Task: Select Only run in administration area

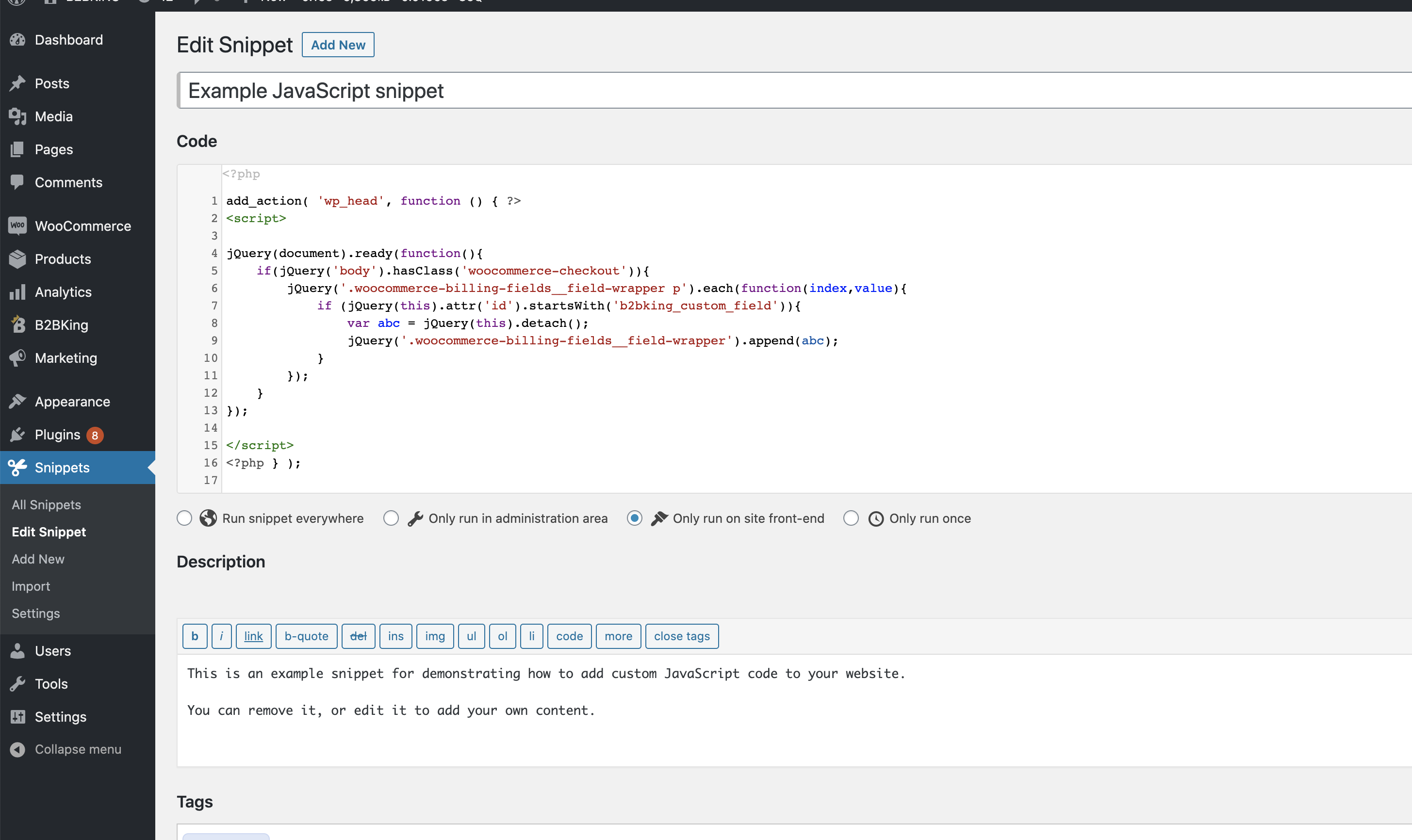Action: 391,518
